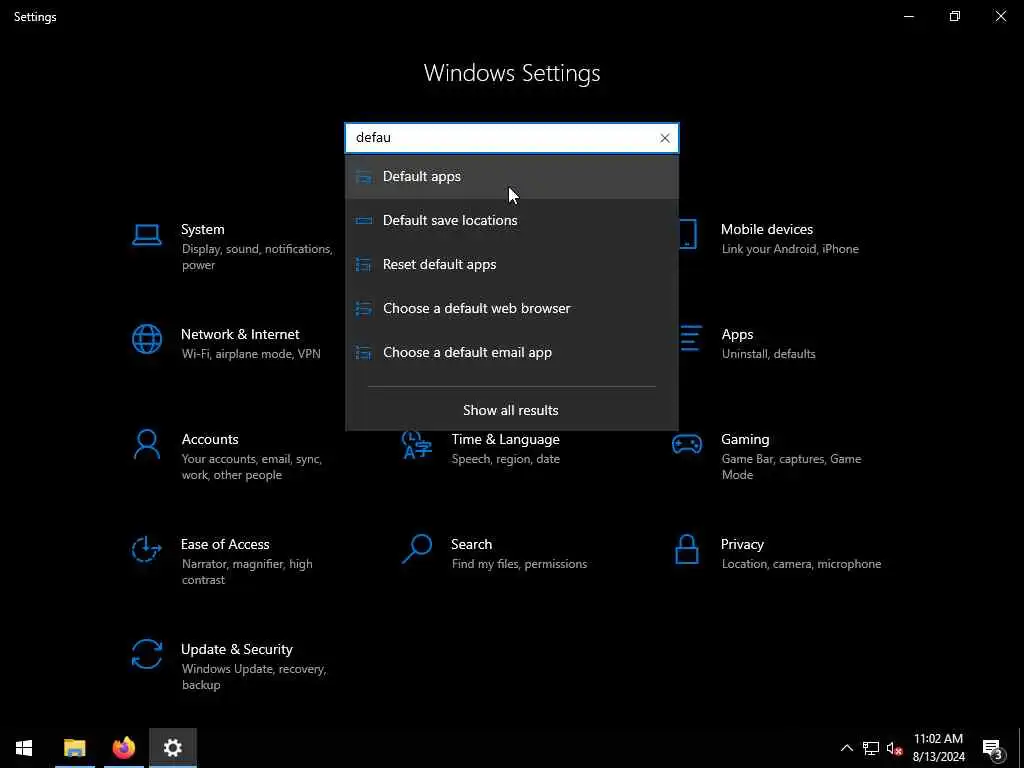Click 'Show all results' link
Screen dimensions: 1024x768
pyautogui.click(x=511, y=410)
